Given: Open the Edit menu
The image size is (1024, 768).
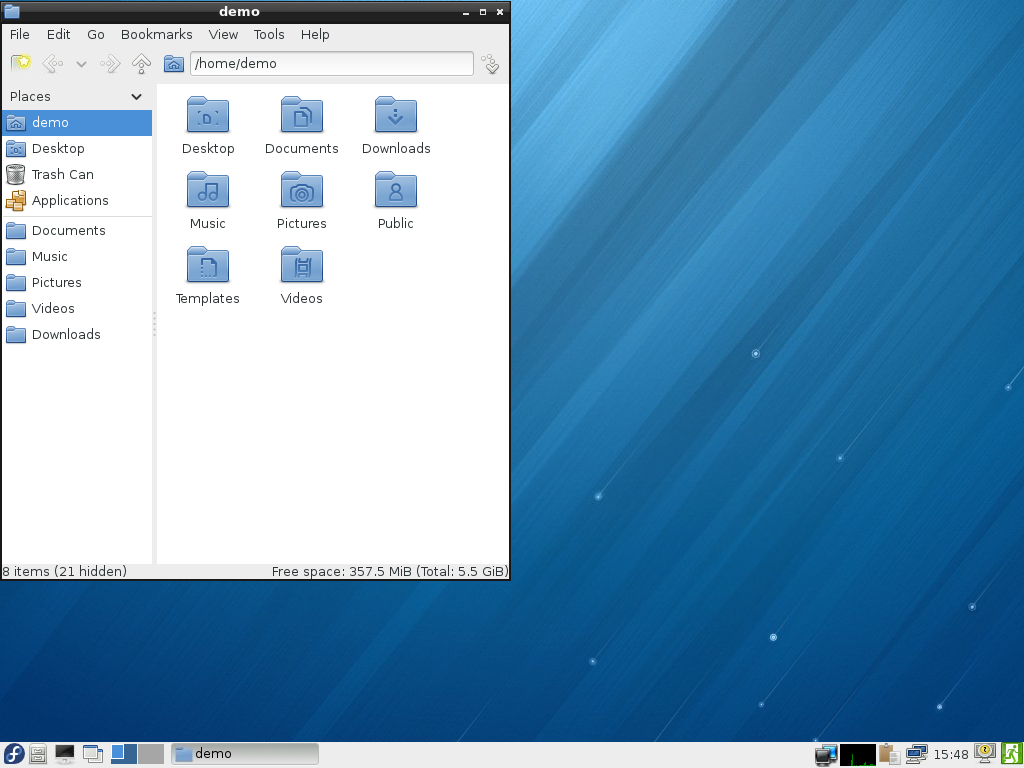Looking at the screenshot, I should (x=58, y=35).
